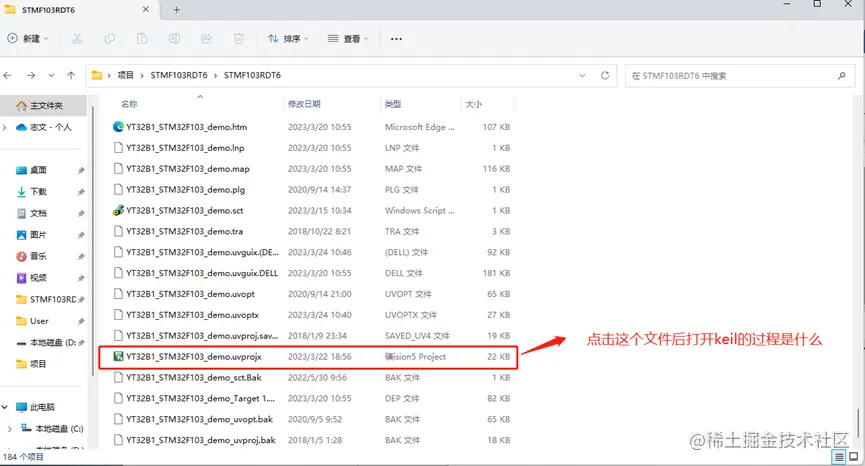The width and height of the screenshot is (865, 466).
Task: Click the Copy icon in toolbar
Action: (x=109, y=39)
